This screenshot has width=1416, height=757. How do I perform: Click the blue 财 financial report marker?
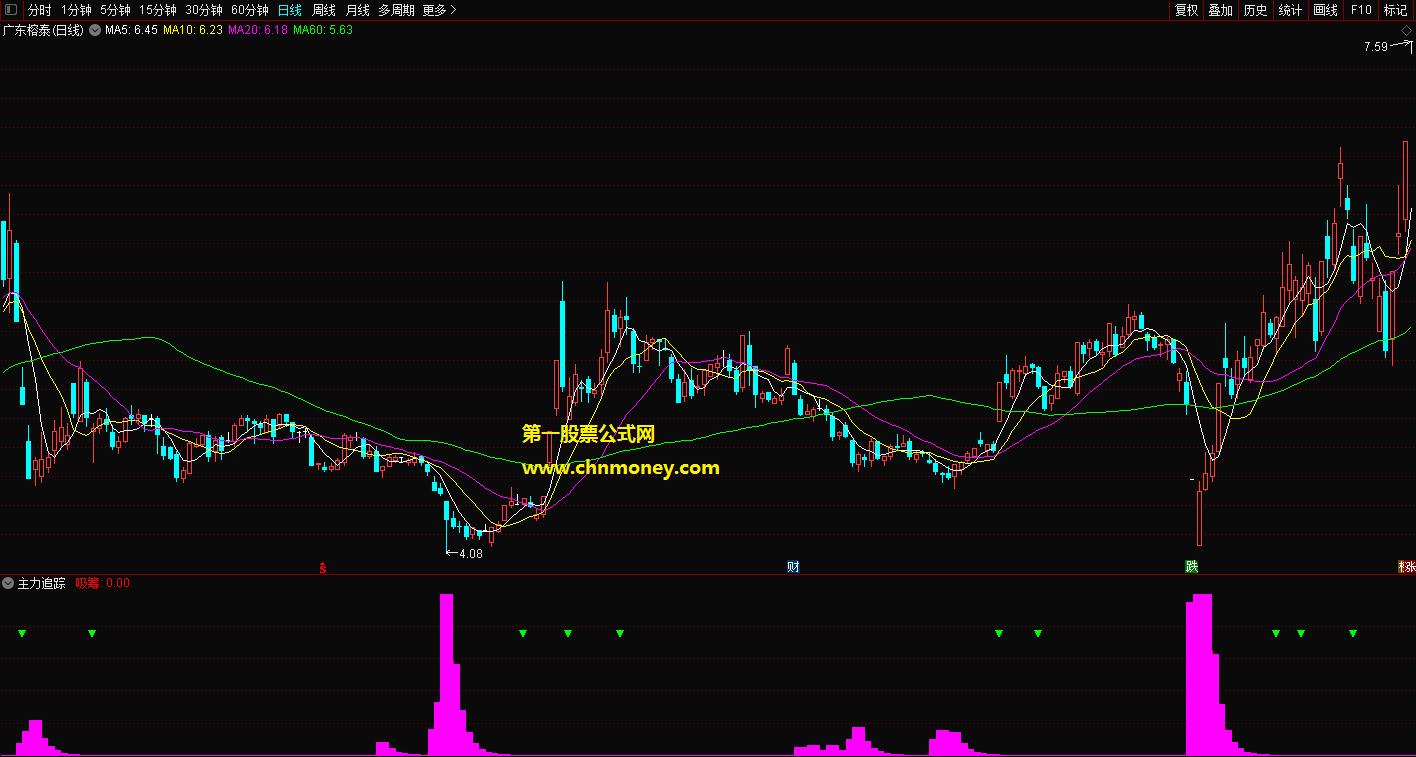click(793, 567)
